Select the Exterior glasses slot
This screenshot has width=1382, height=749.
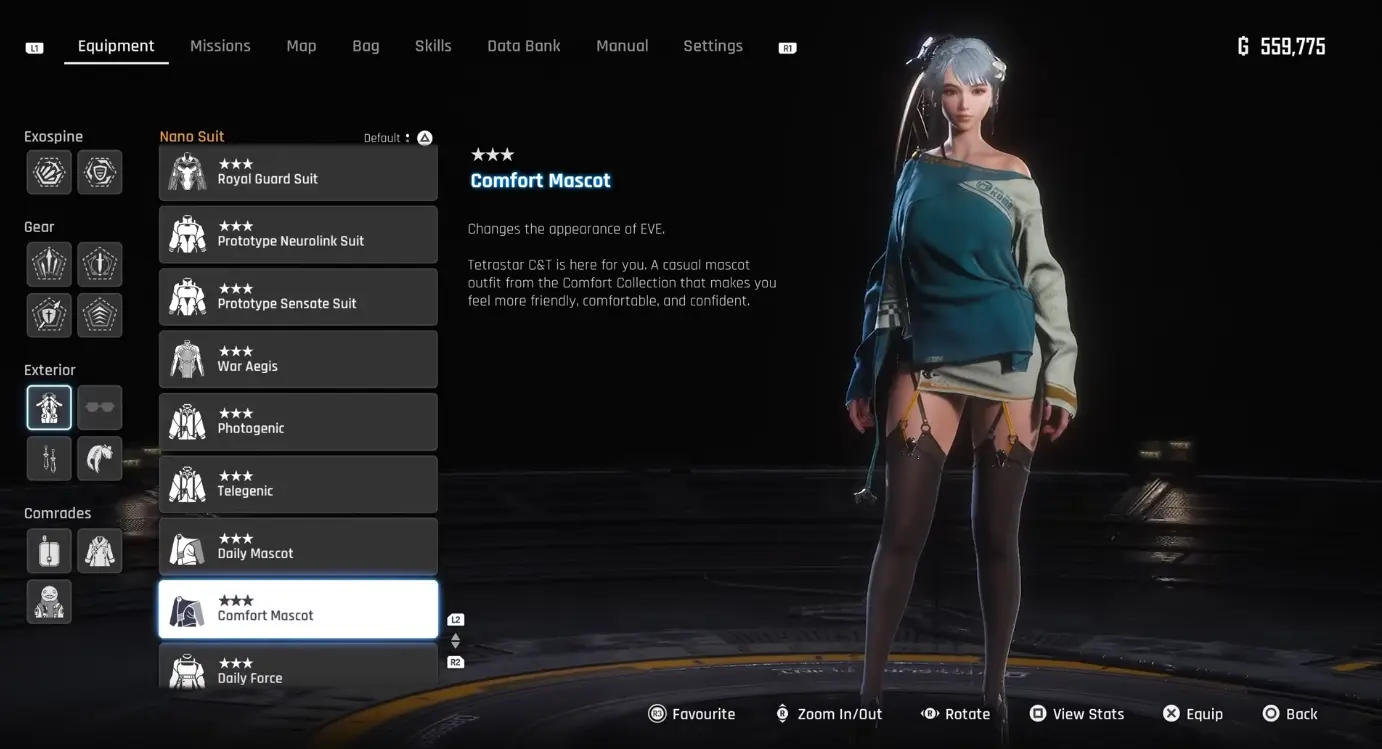tap(100, 407)
